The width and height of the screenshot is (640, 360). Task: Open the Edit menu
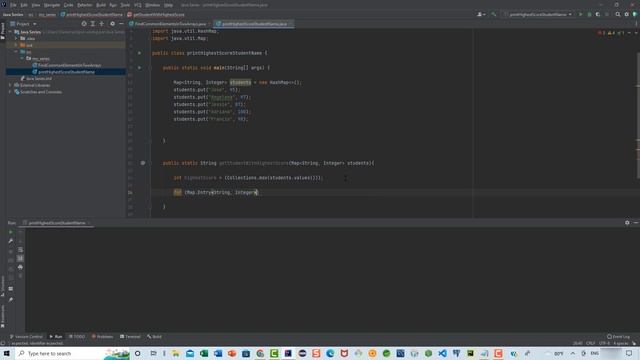tap(24, 5)
